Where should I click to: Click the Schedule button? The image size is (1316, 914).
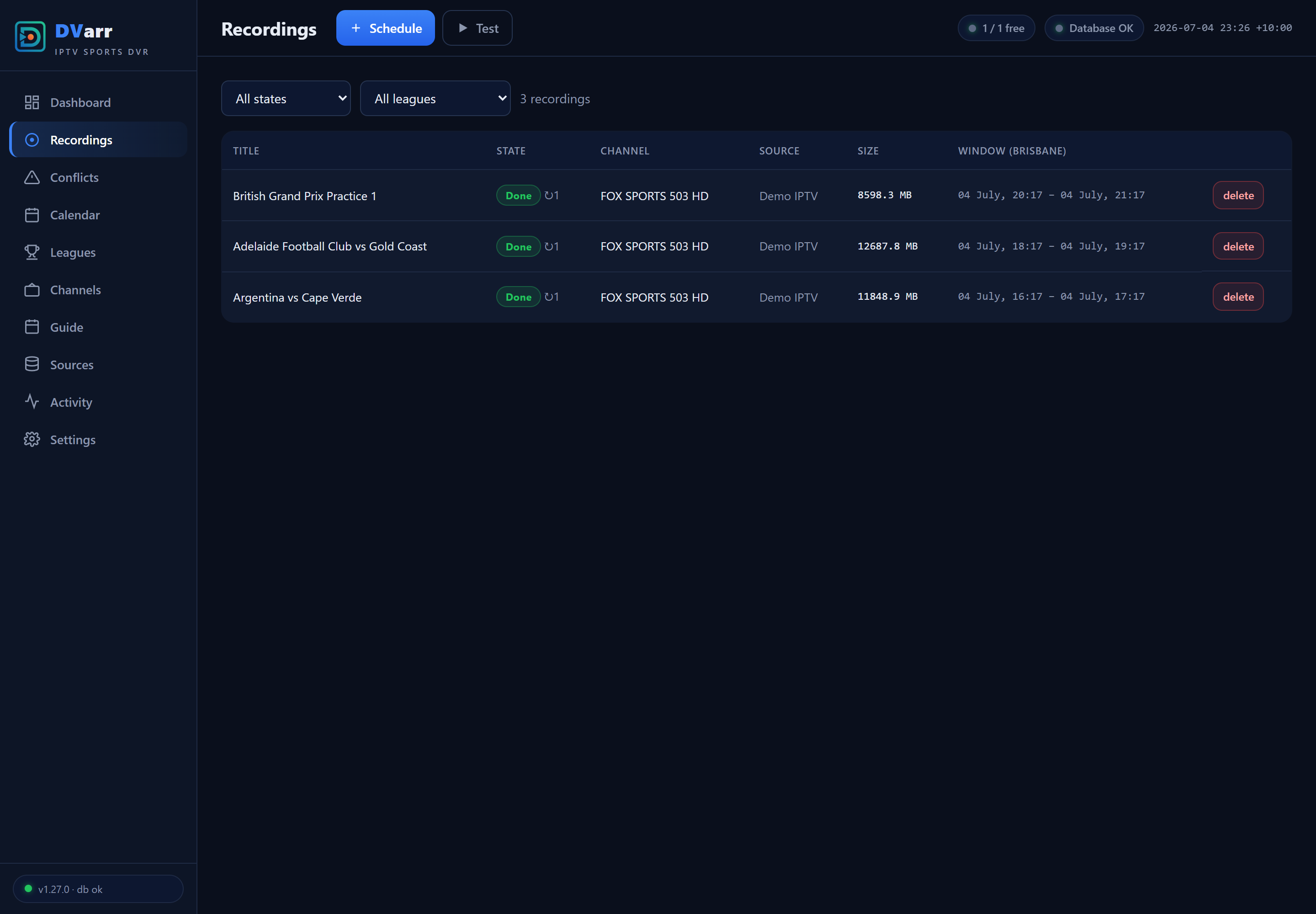coord(385,28)
